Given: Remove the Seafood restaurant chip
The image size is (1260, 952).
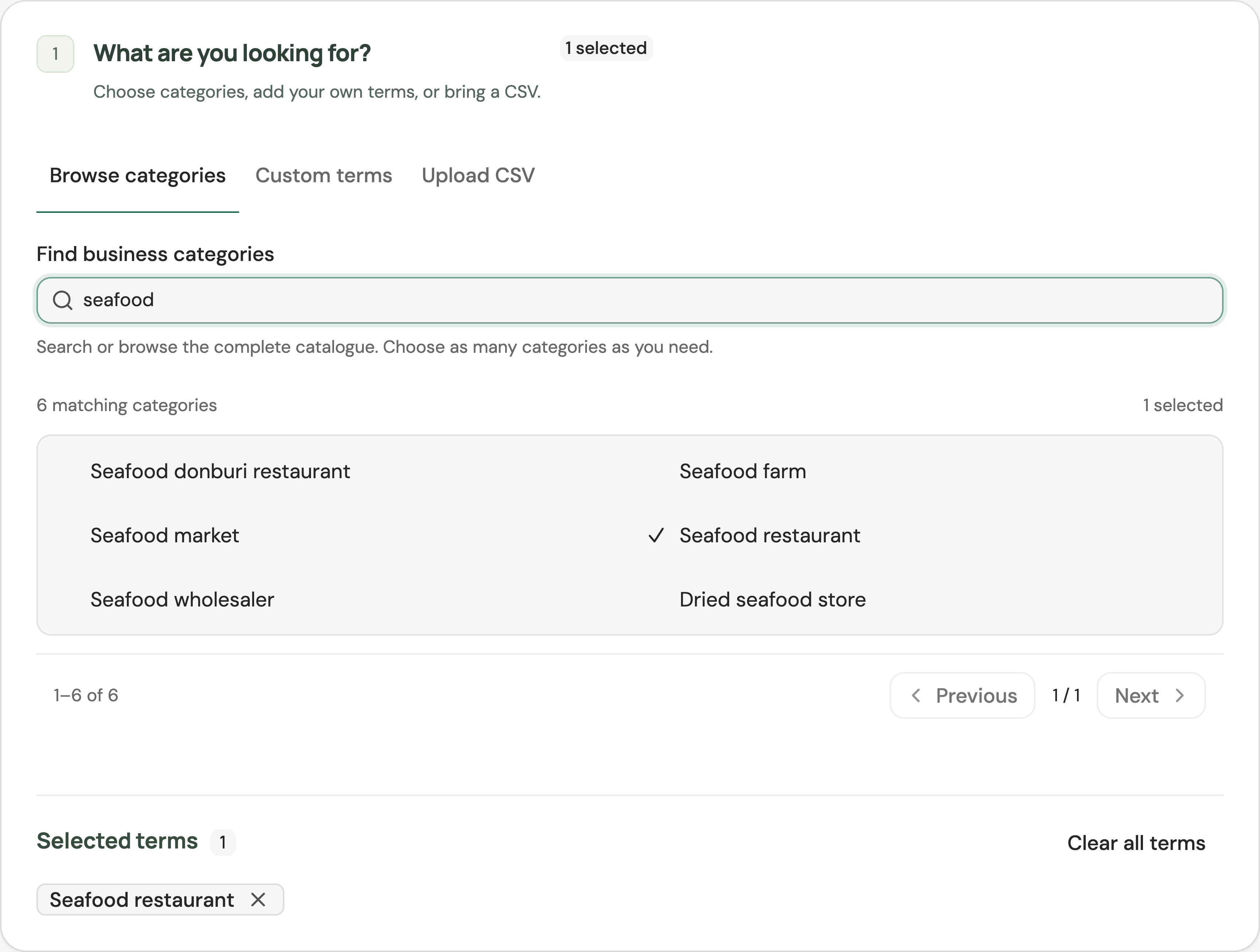Looking at the screenshot, I should [x=258, y=900].
